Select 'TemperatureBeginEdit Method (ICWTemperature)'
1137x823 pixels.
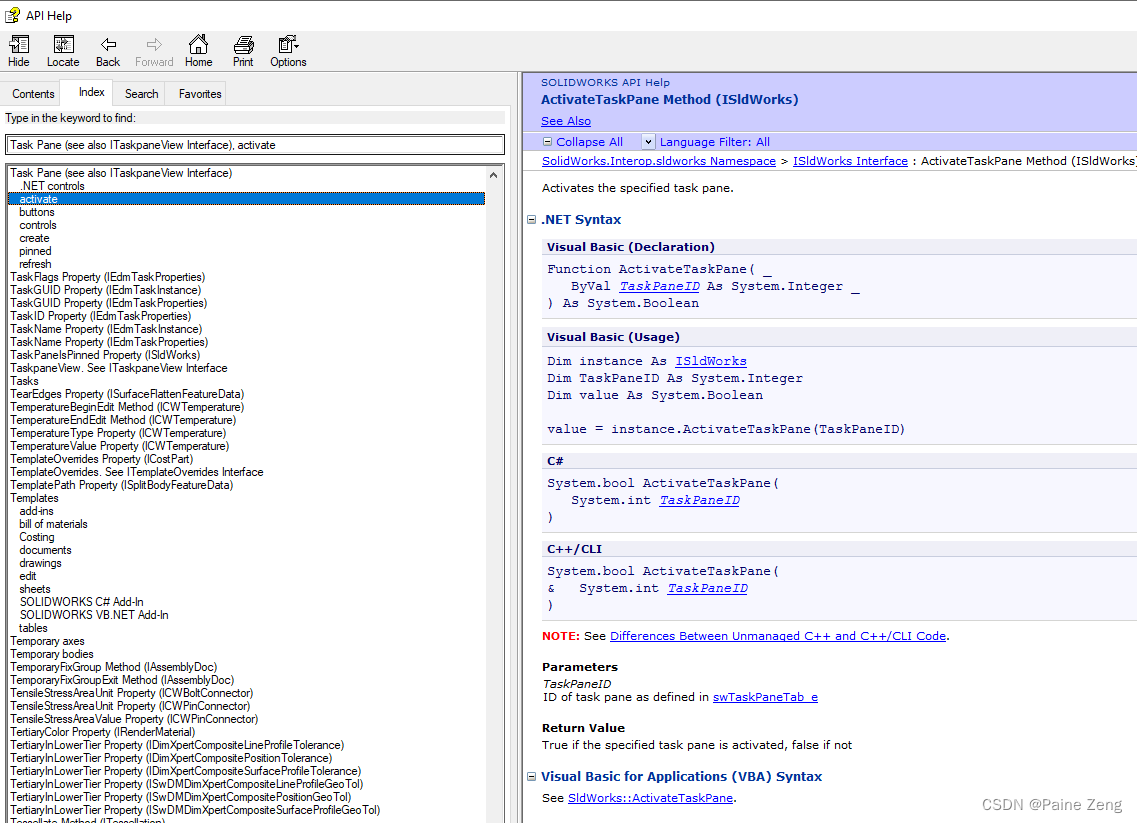pyautogui.click(x=127, y=408)
